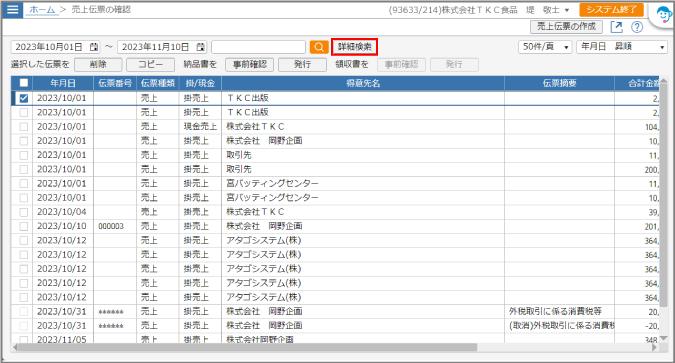Click horizontal scrollbar right arrow
The height and width of the screenshot is (363, 675).
tap(655, 347)
